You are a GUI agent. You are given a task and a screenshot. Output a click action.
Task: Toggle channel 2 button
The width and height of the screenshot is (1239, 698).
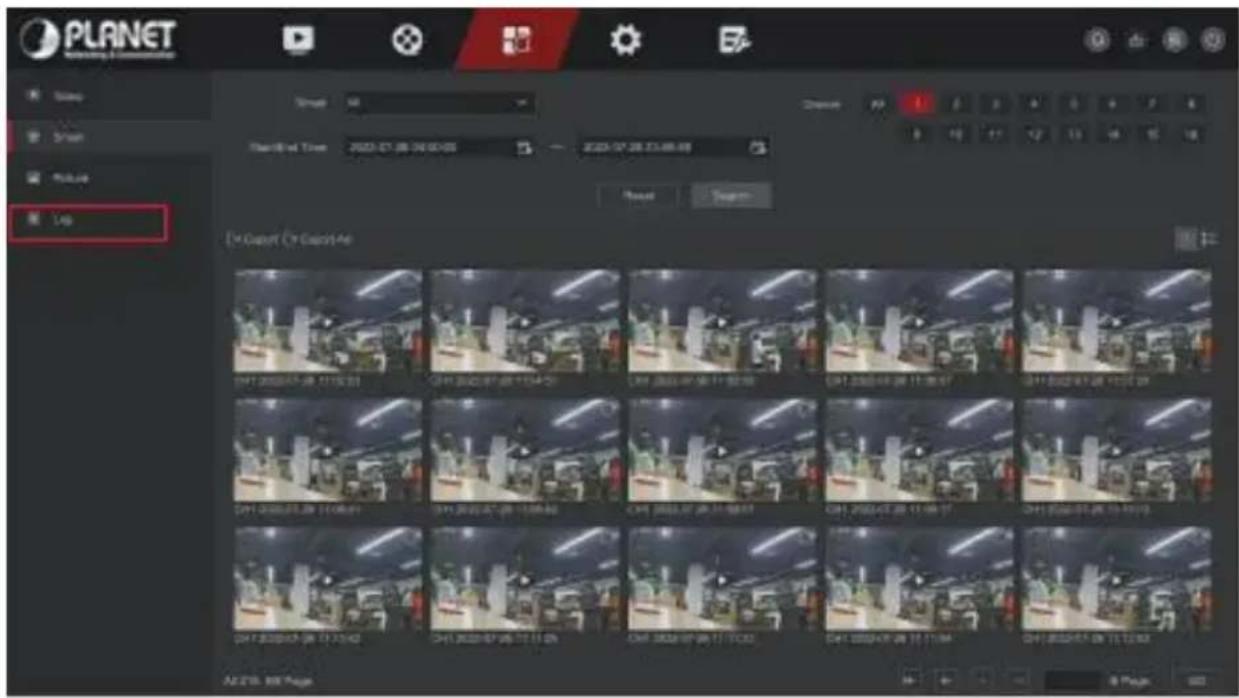coord(957,103)
